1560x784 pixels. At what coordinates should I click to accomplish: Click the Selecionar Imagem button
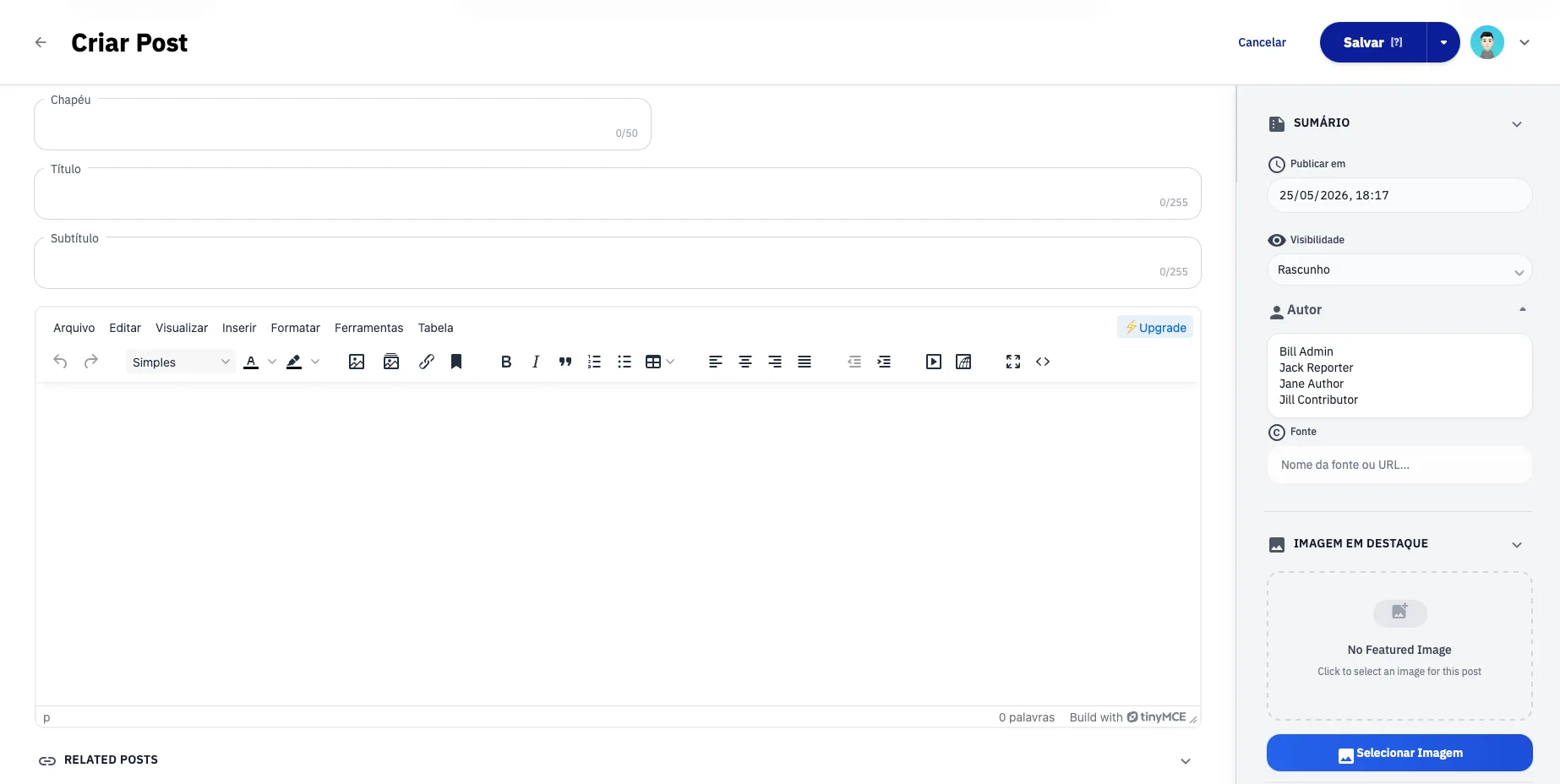[1399, 753]
